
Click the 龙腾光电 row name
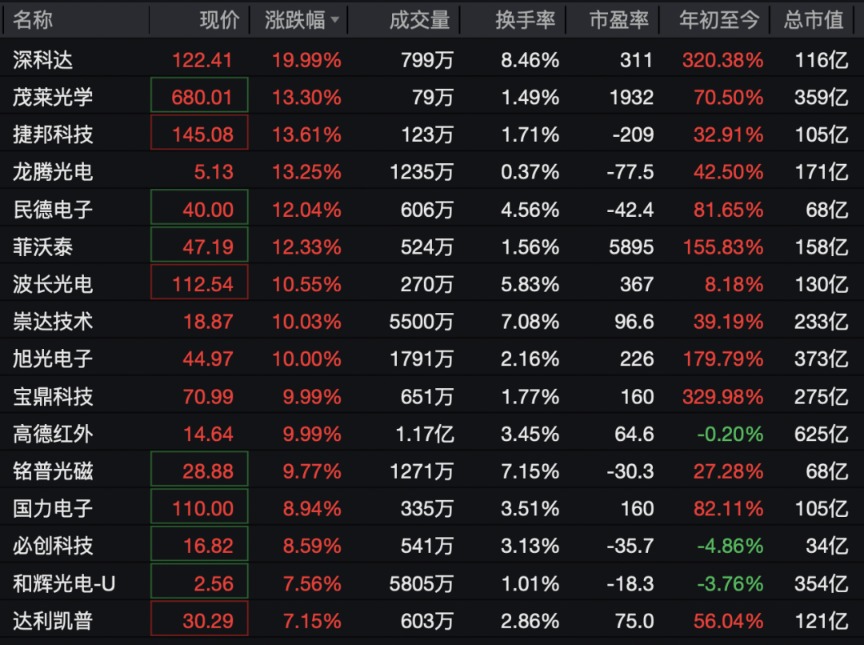coord(53,172)
